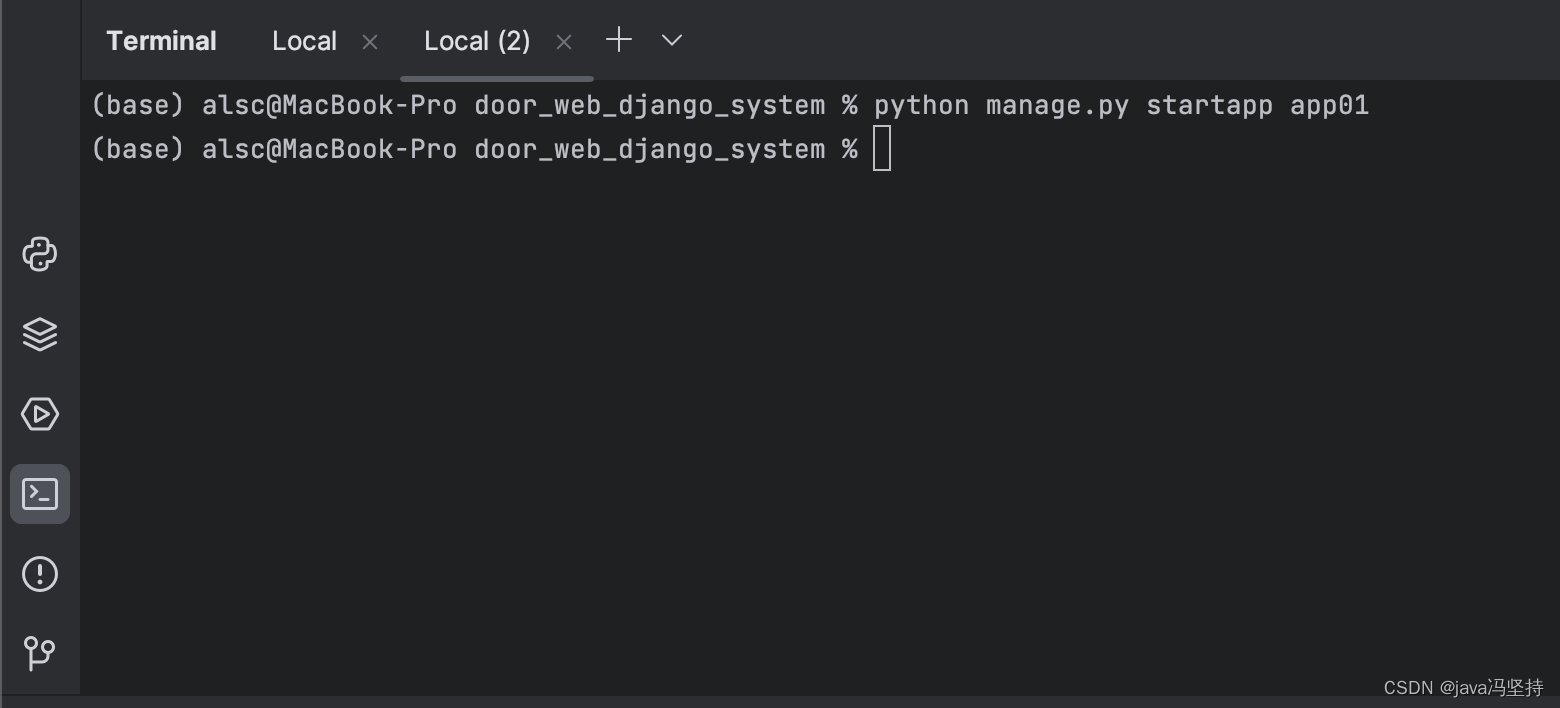Close the Local terminal tab
The height and width of the screenshot is (708, 1560).
(370, 42)
